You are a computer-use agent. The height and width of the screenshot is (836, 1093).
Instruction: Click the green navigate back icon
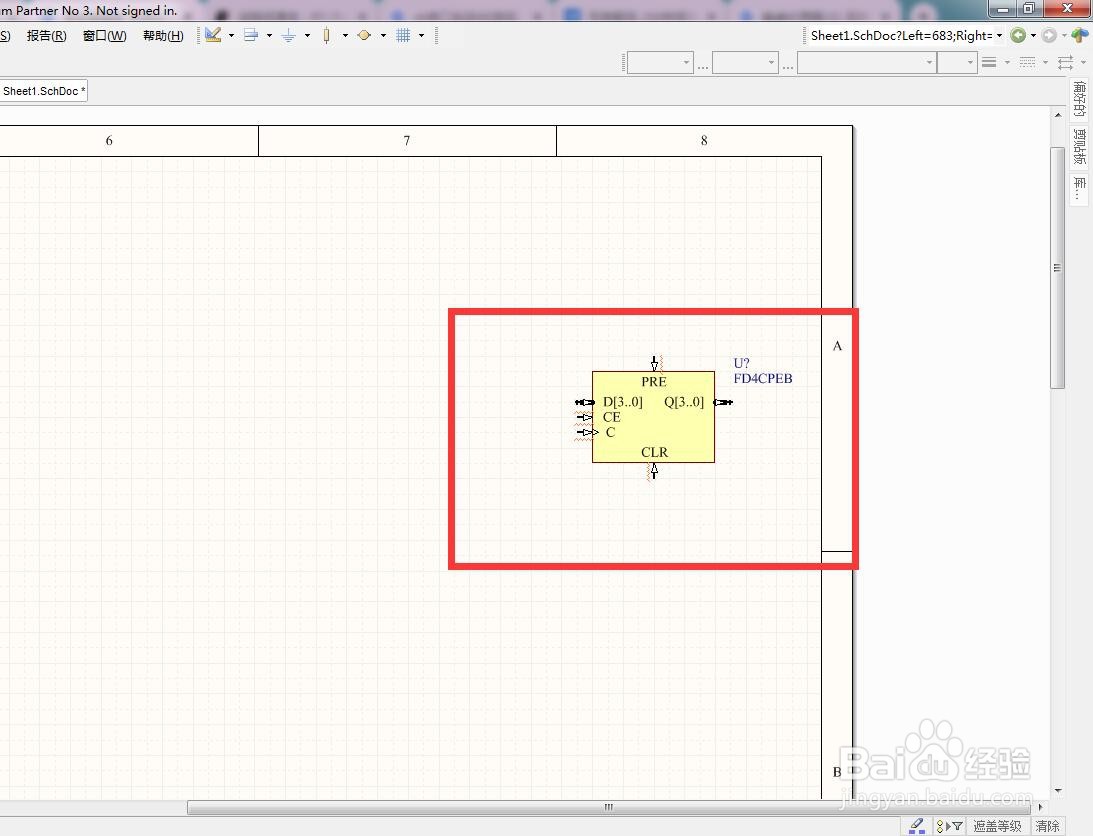click(x=1018, y=35)
